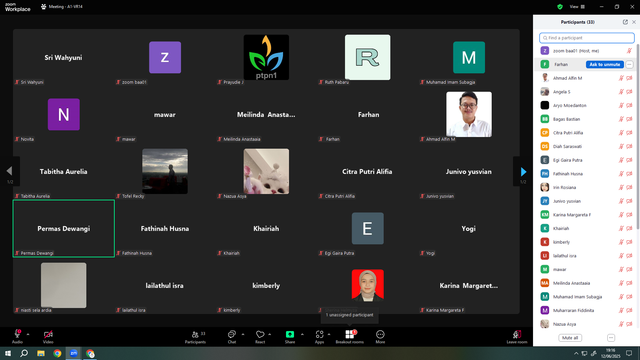Click the Find a participant search field
The width and height of the screenshot is (640, 360).
click(x=587, y=38)
